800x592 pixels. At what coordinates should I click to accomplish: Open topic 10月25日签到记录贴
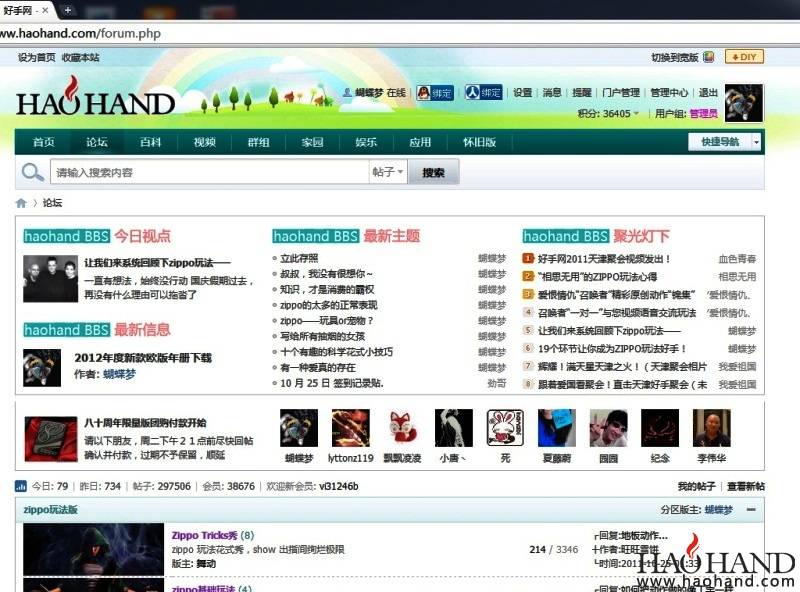coord(332,383)
